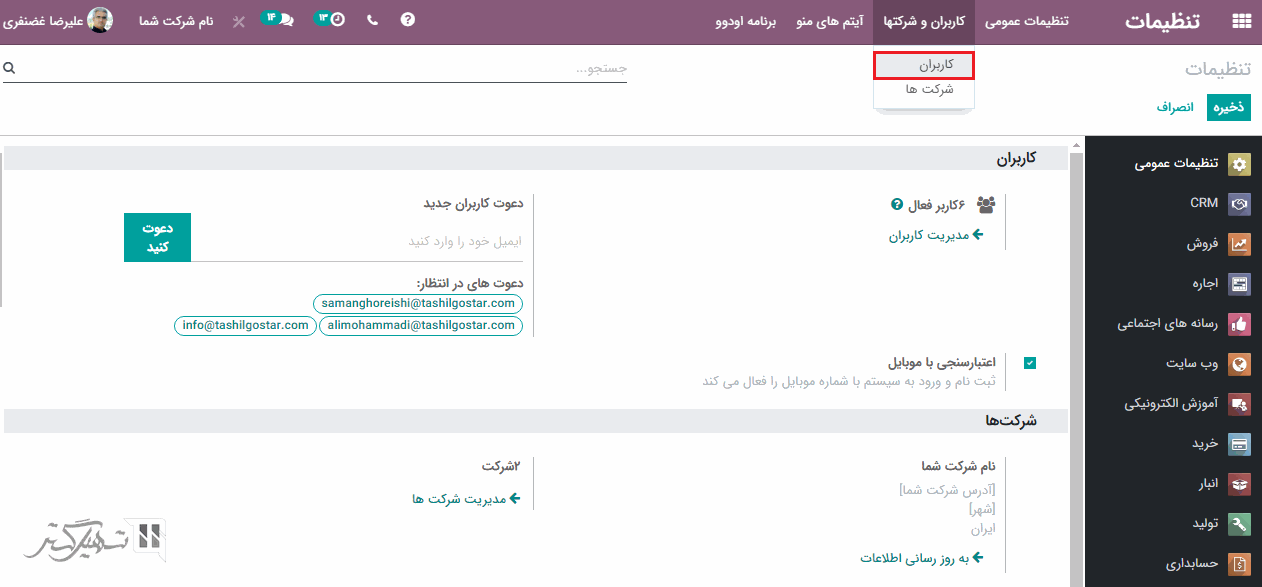
Task: Open the برنامه اودوو menu
Action: click(x=746, y=20)
